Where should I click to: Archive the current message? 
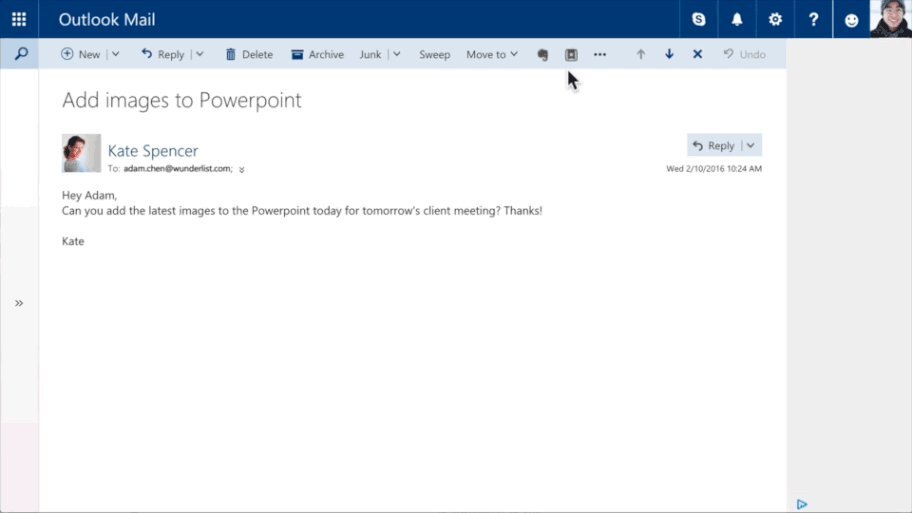(317, 55)
